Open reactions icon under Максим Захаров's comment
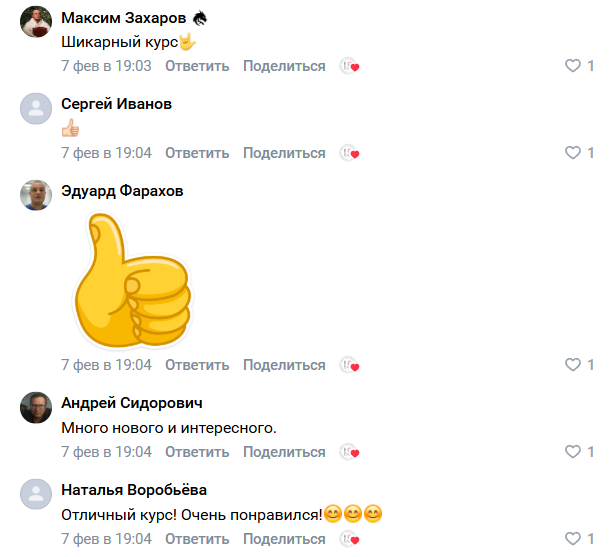Viewport: 610px width, 557px height. pos(349,66)
